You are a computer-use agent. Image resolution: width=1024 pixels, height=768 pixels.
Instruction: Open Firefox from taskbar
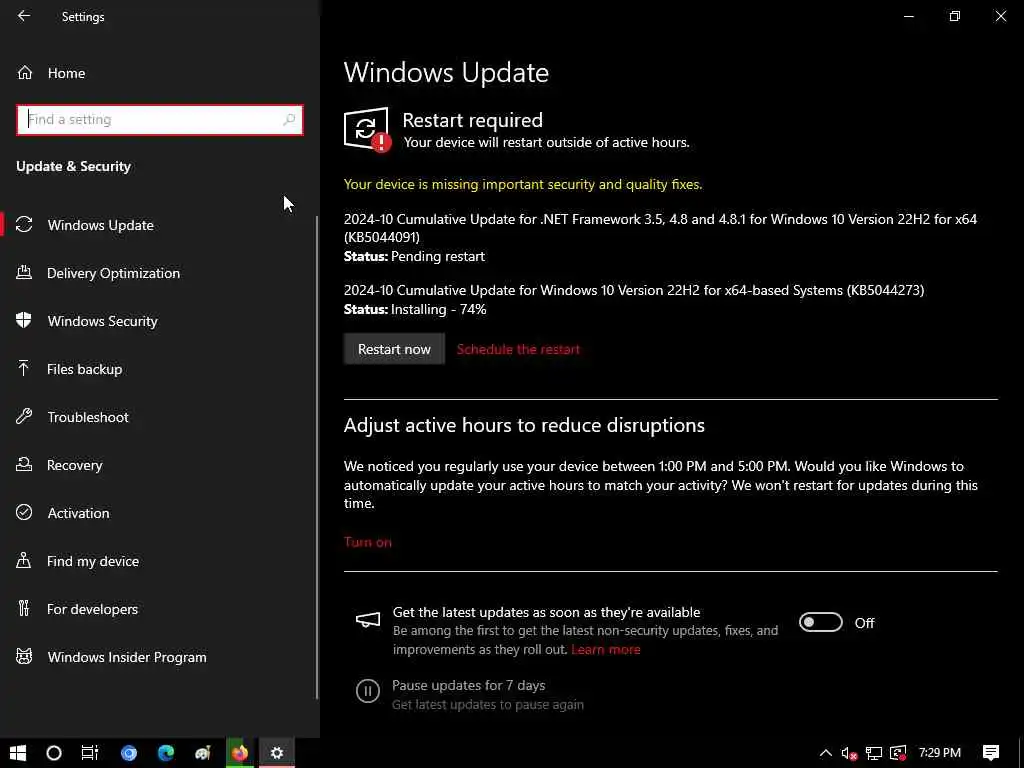[240, 753]
